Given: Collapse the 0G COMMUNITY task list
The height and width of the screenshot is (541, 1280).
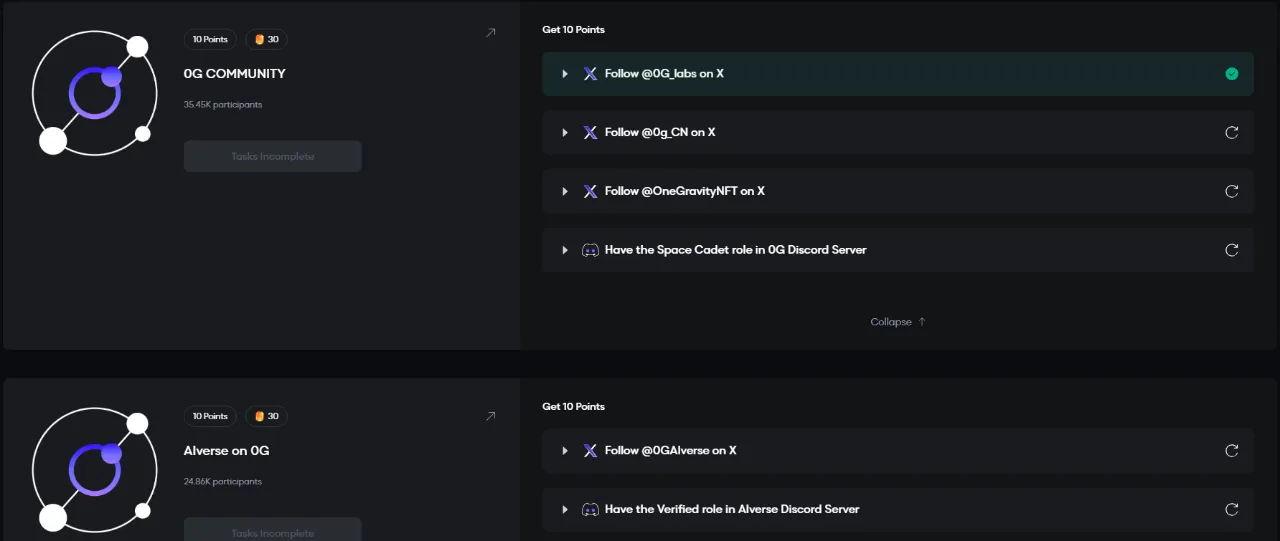Looking at the screenshot, I should [x=897, y=322].
